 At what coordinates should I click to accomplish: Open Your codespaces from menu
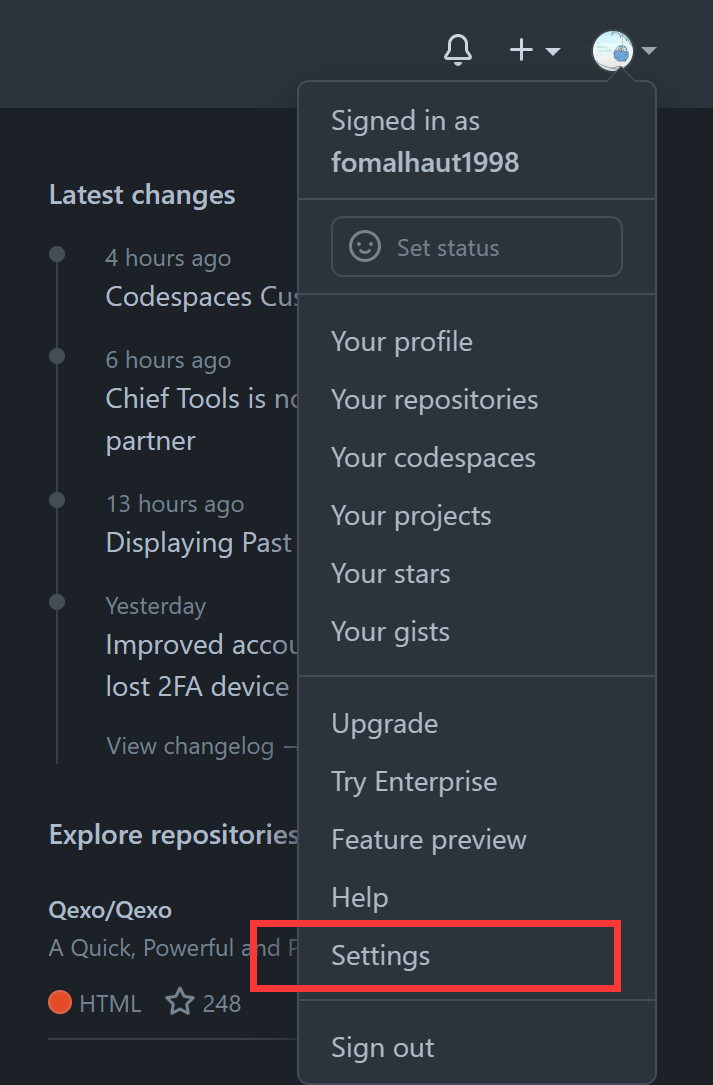click(x=433, y=458)
